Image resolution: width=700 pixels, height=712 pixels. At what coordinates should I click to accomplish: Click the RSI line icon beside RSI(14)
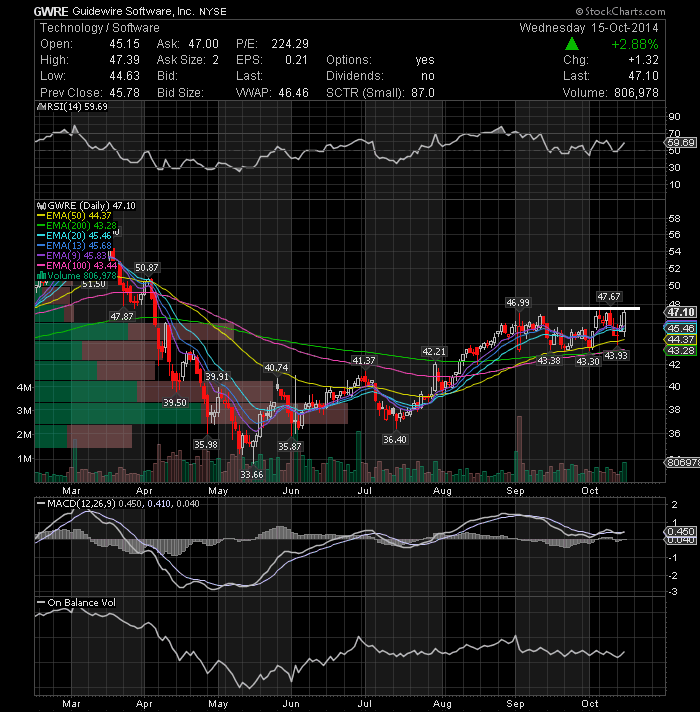pos(40,107)
